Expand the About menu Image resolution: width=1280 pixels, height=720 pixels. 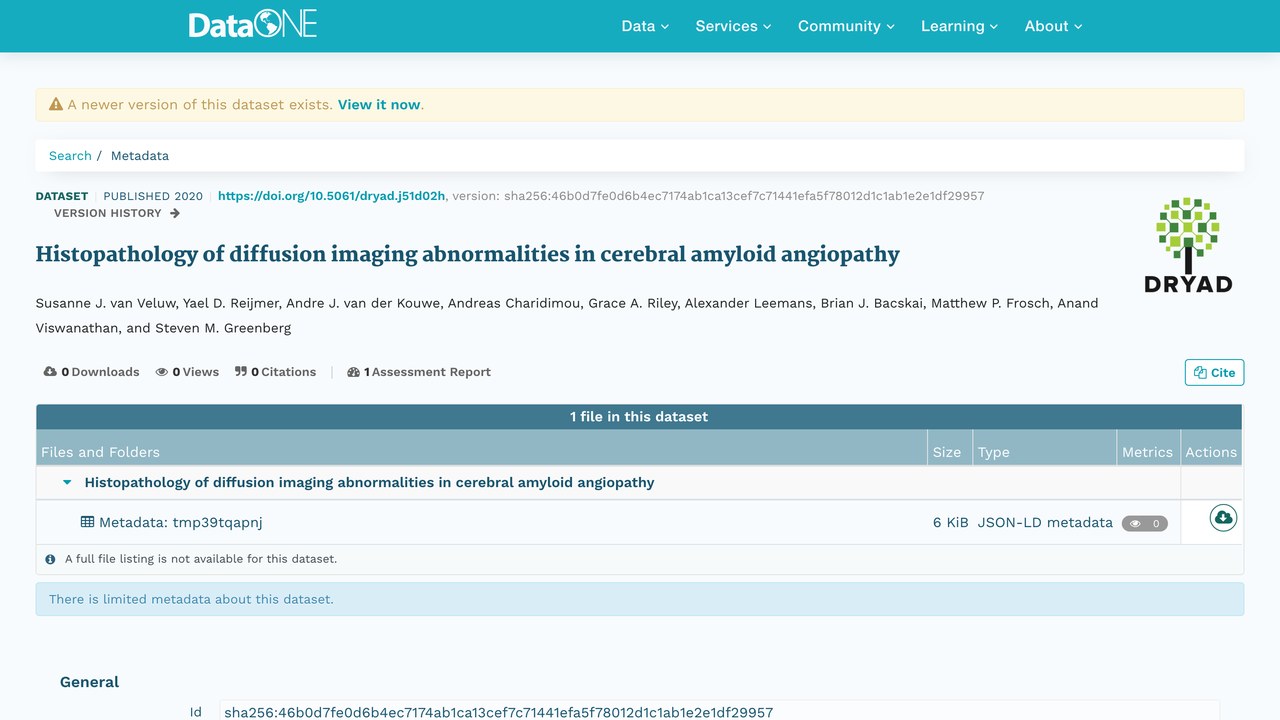pyautogui.click(x=1053, y=26)
